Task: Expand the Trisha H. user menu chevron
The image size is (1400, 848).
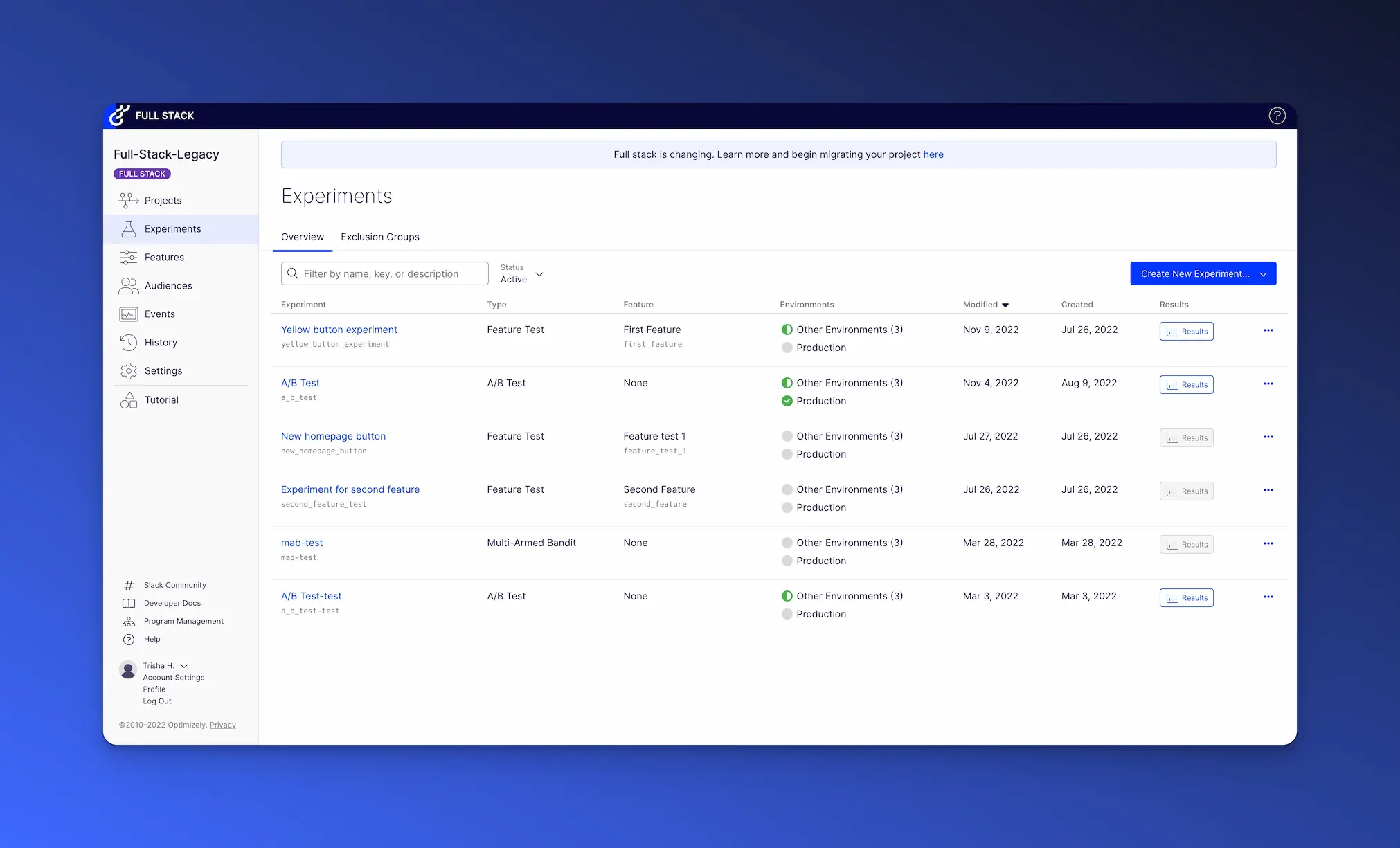Action: 184,666
